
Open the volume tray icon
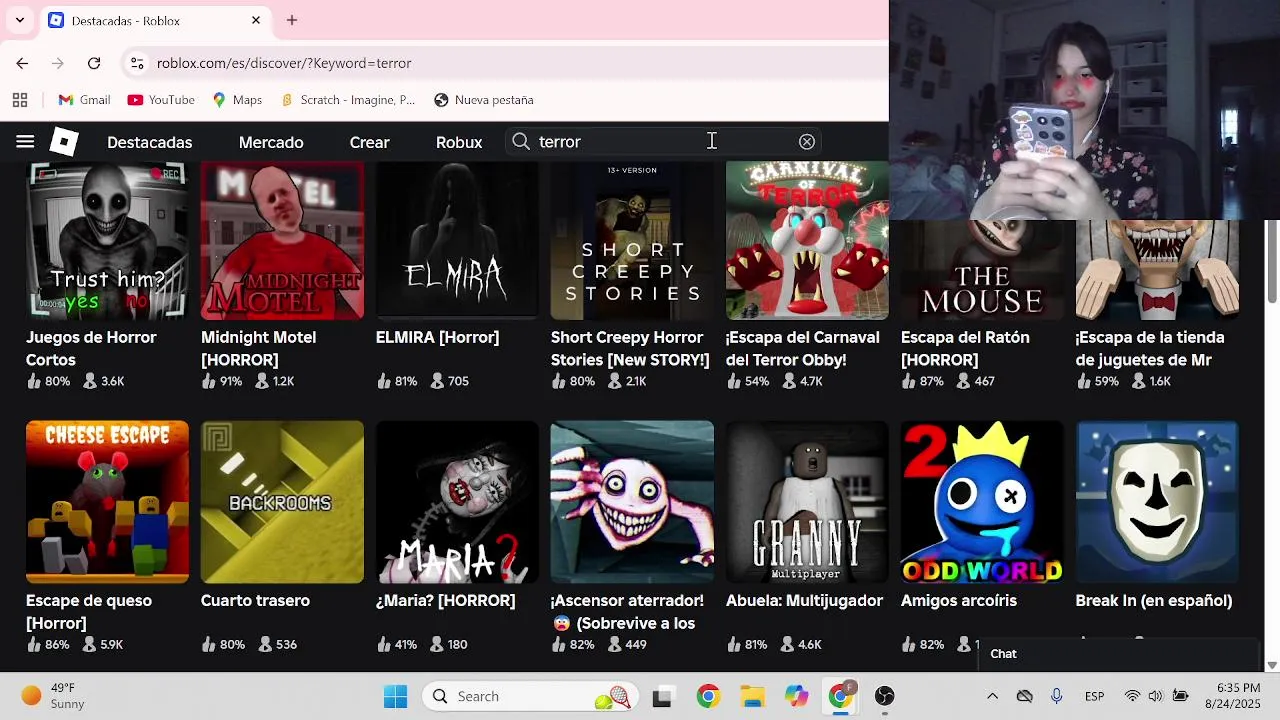coord(1156,697)
